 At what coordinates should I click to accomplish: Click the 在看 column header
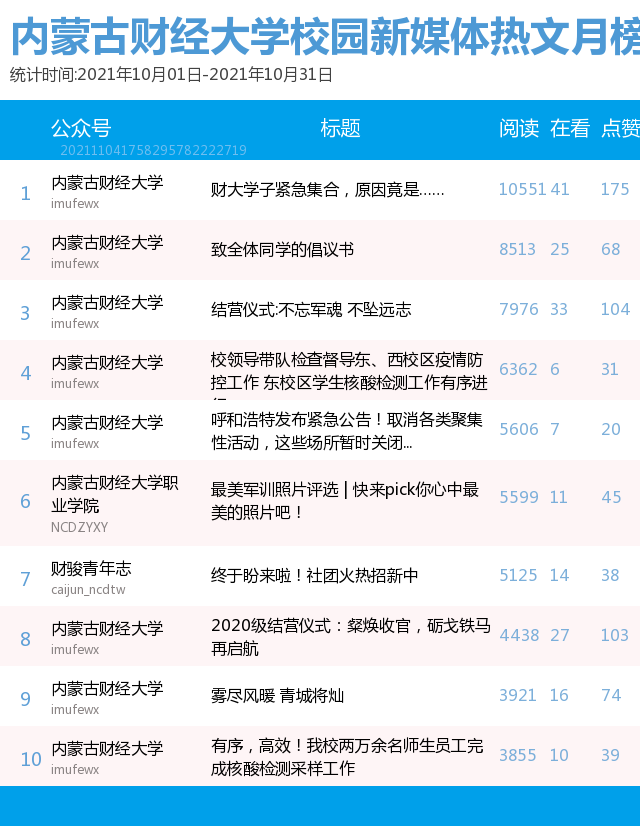pyautogui.click(x=569, y=128)
